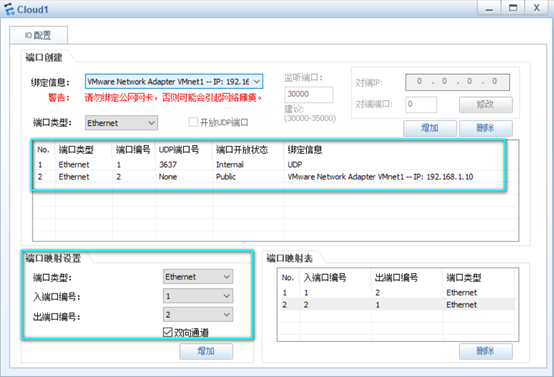Uncheck the 双向通道 checkbox
The width and height of the screenshot is (554, 377).
tap(167, 332)
